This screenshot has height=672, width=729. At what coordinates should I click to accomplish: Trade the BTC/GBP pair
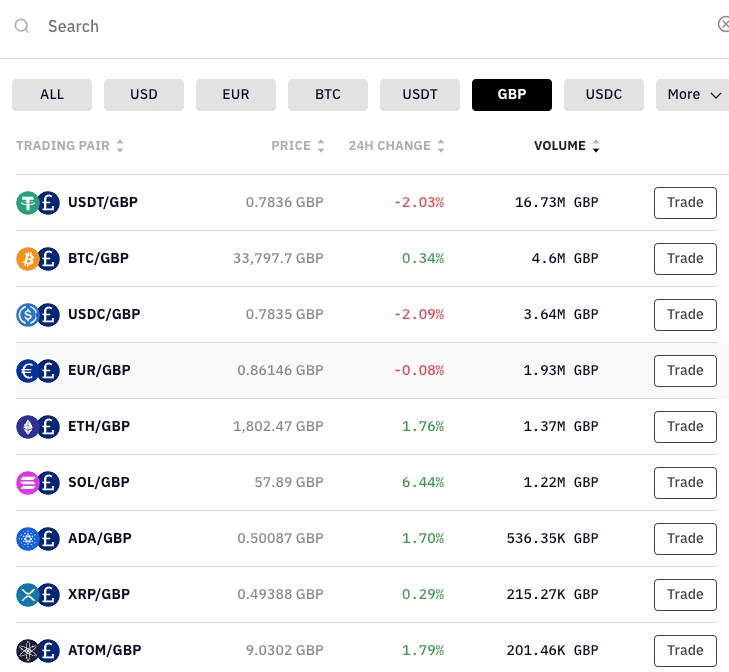685,259
